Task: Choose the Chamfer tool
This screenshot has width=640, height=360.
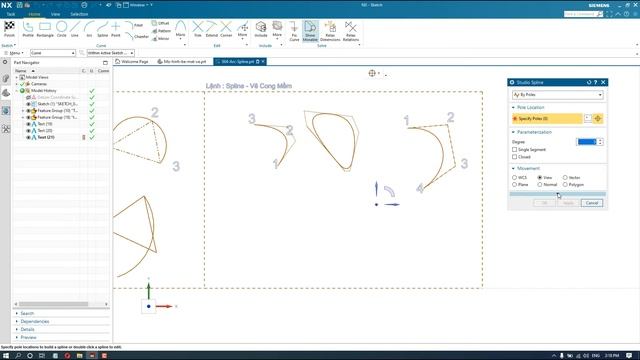Action: pyautogui.click(x=137, y=36)
